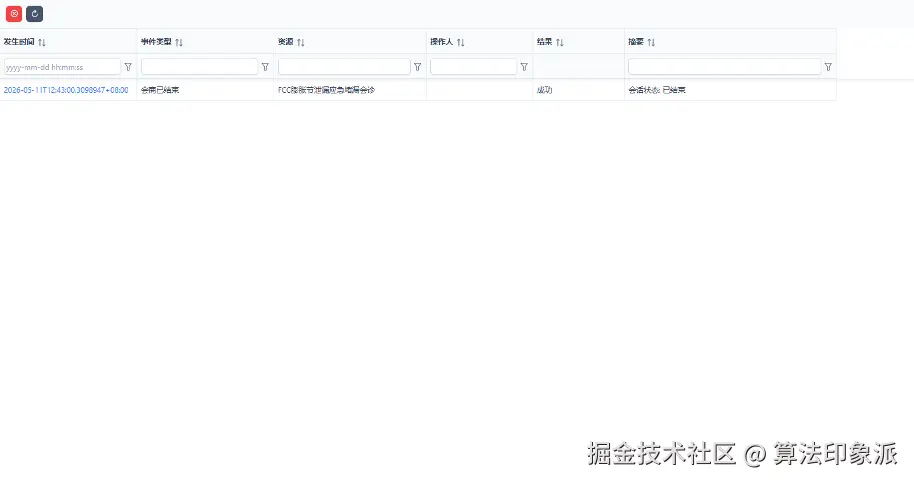Focus the 操作人 filter input
The height and width of the screenshot is (484, 914).
(473, 67)
